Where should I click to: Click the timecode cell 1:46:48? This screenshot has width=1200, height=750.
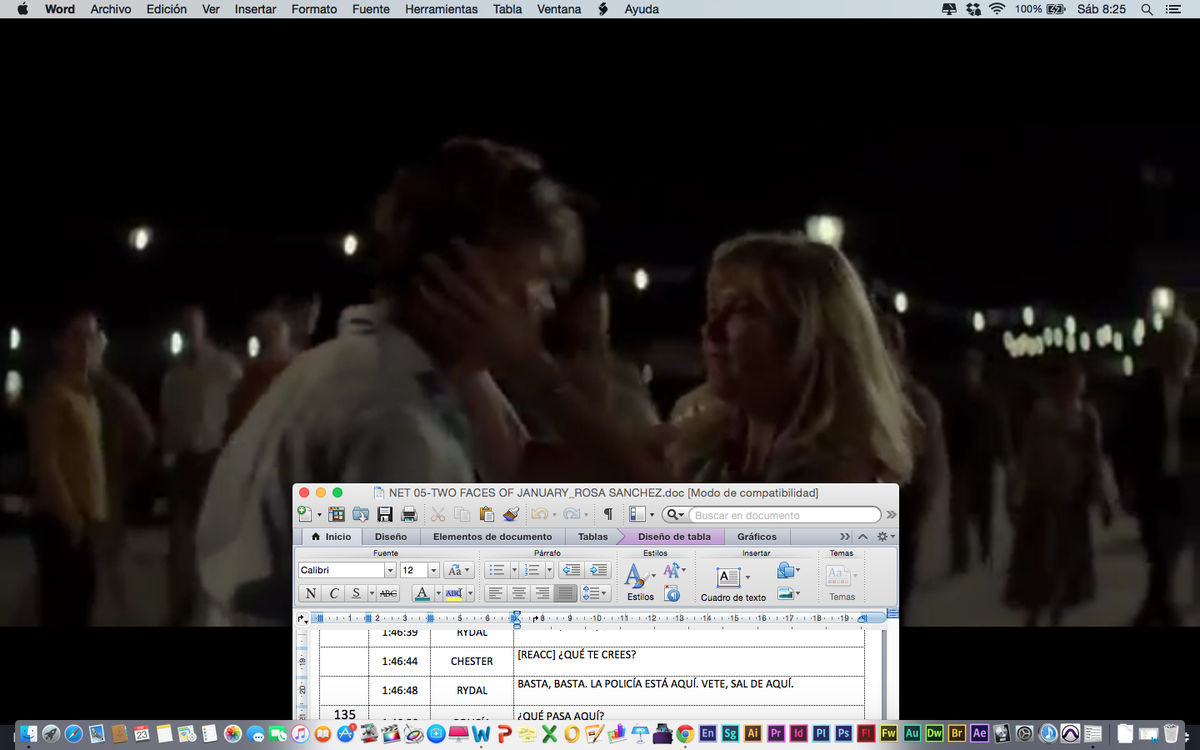(400, 690)
